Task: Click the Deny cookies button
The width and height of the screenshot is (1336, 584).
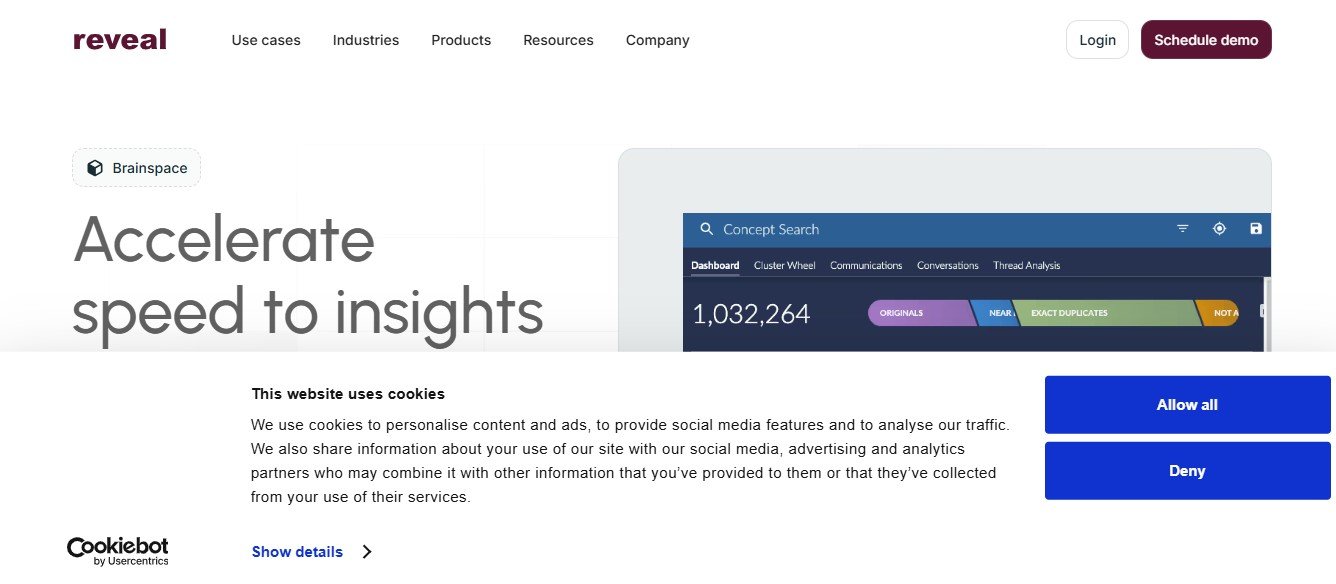Action: point(1187,471)
